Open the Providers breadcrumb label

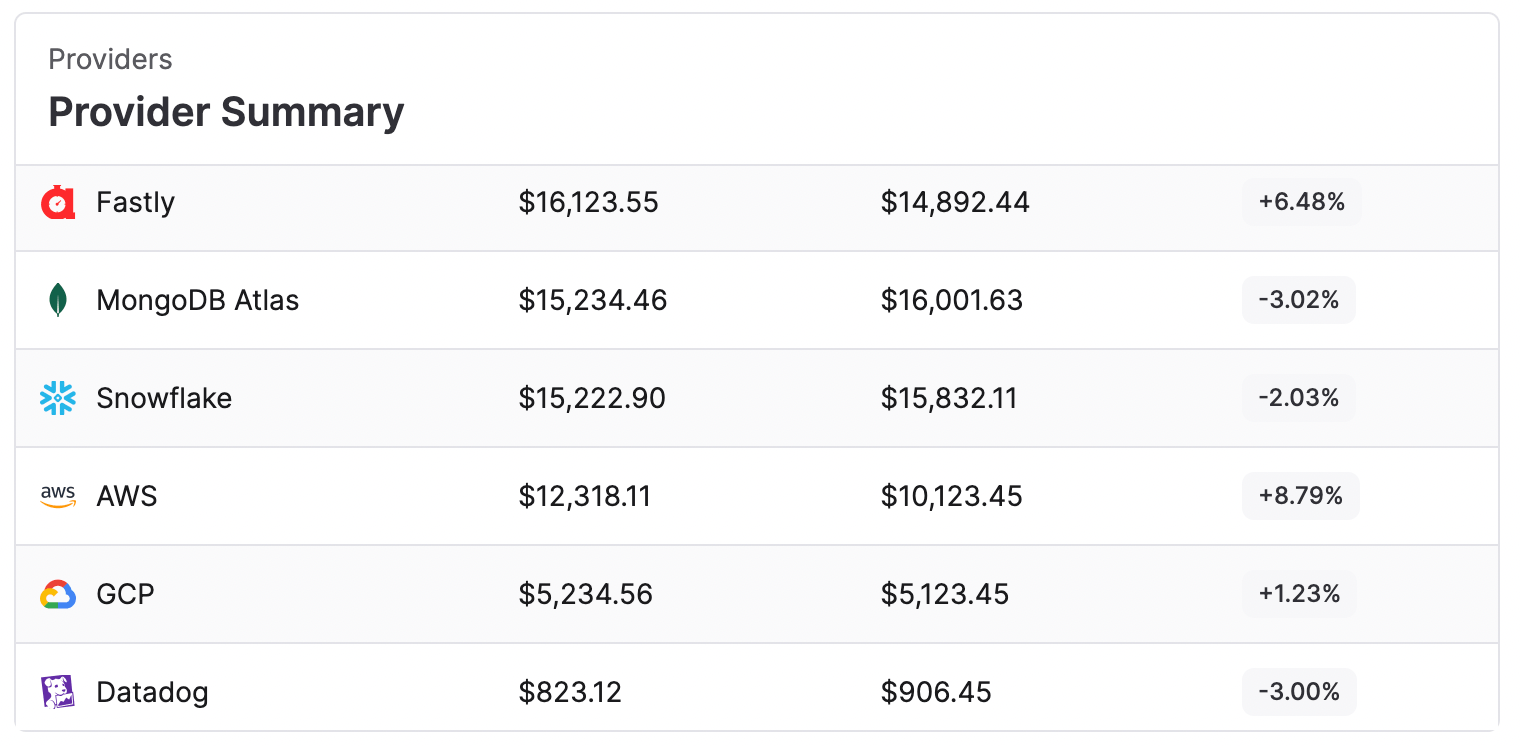(110, 59)
